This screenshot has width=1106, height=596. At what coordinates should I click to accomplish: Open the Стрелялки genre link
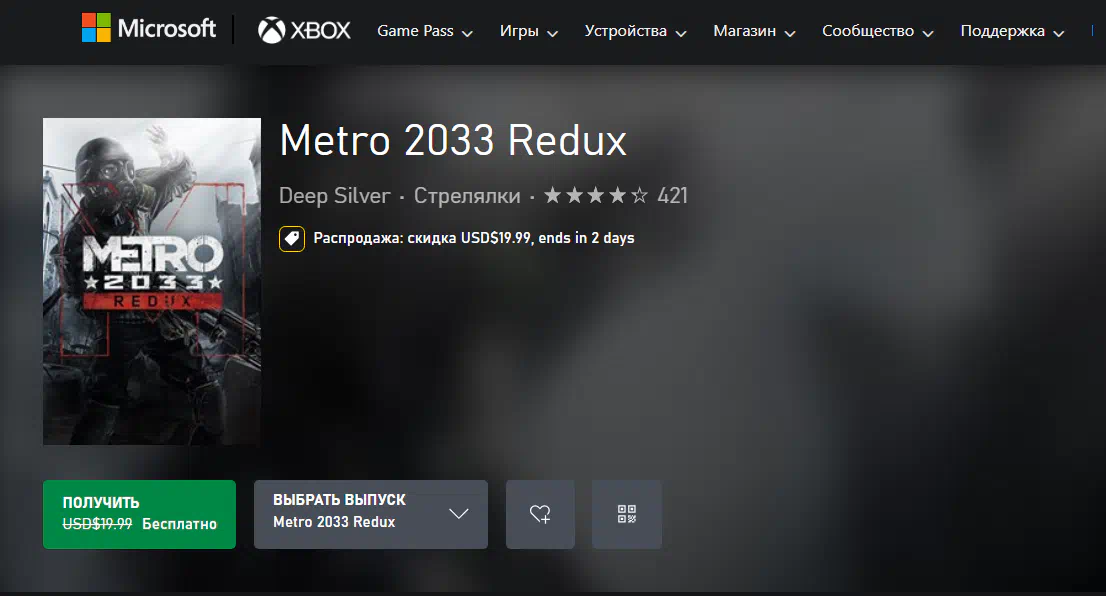pyautogui.click(x=467, y=195)
